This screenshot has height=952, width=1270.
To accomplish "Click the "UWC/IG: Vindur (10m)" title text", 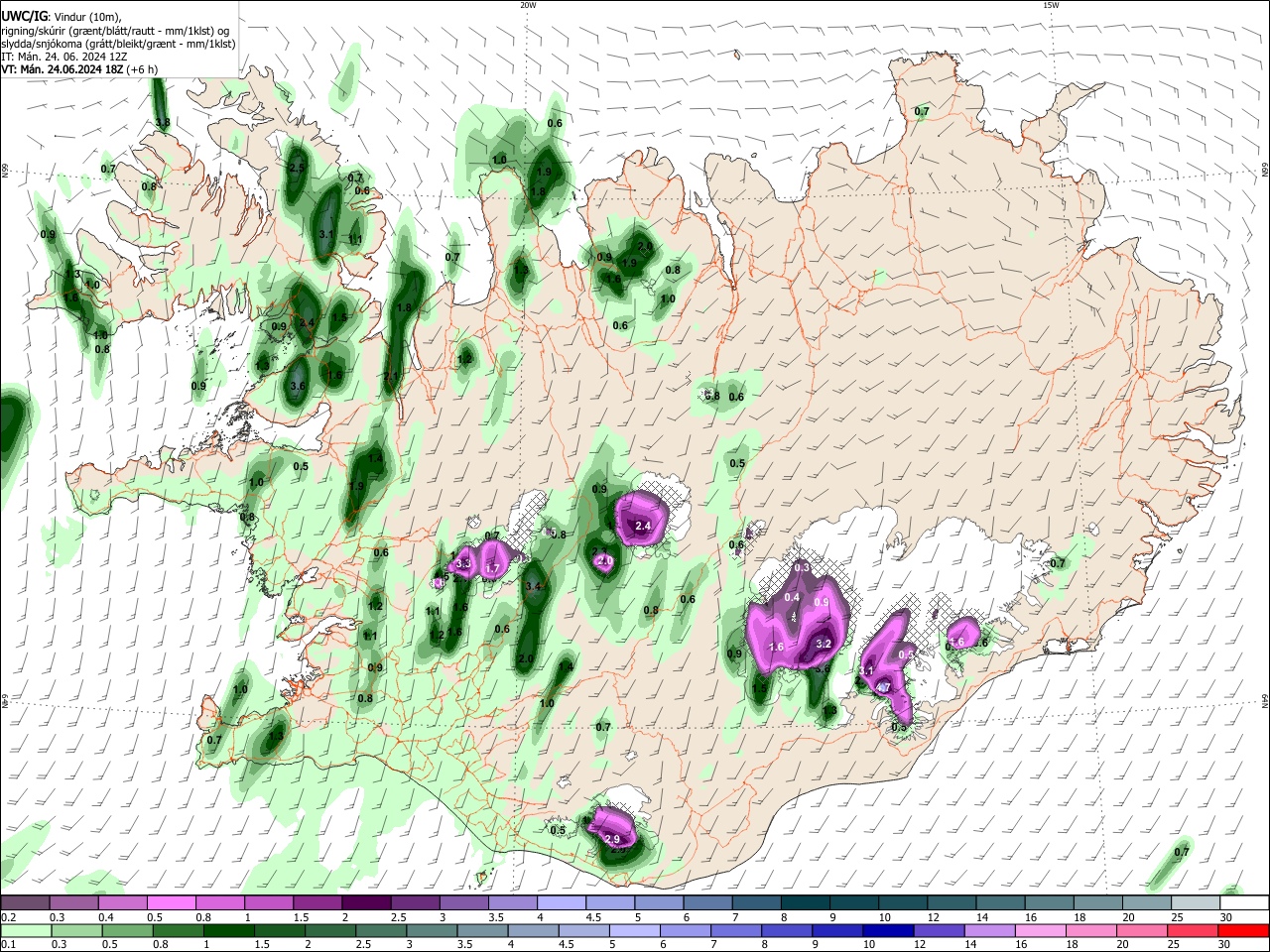I will [x=61, y=17].
